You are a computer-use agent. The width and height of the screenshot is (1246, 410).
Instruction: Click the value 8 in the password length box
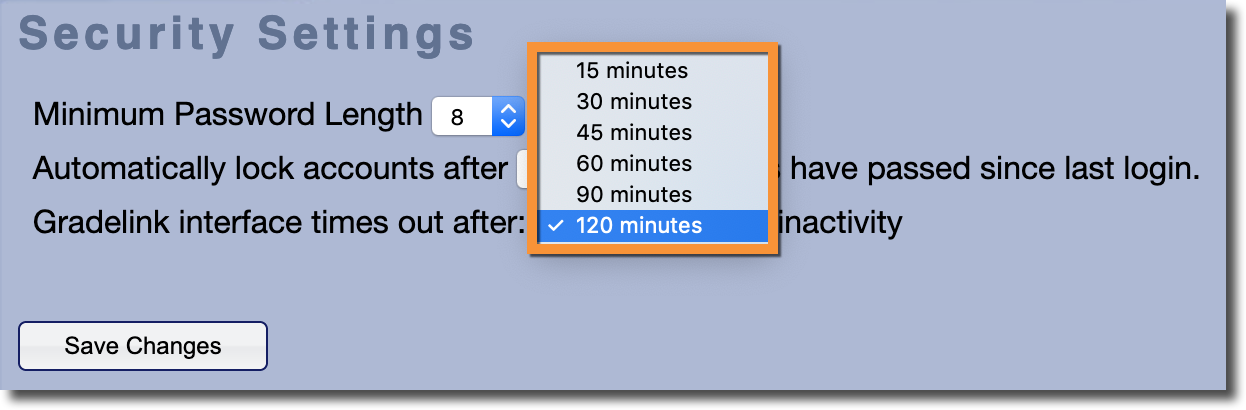458,117
